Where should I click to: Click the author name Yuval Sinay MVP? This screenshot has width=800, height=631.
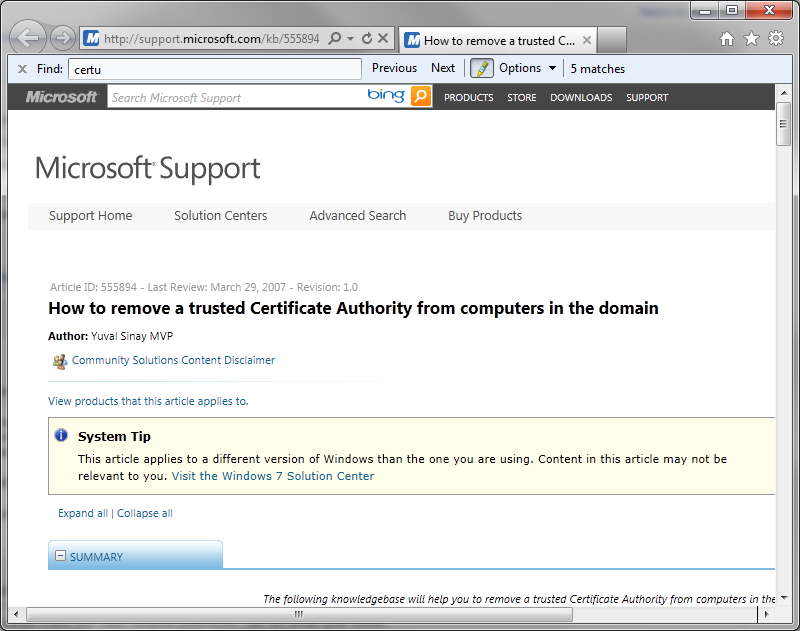pyautogui.click(x=132, y=336)
